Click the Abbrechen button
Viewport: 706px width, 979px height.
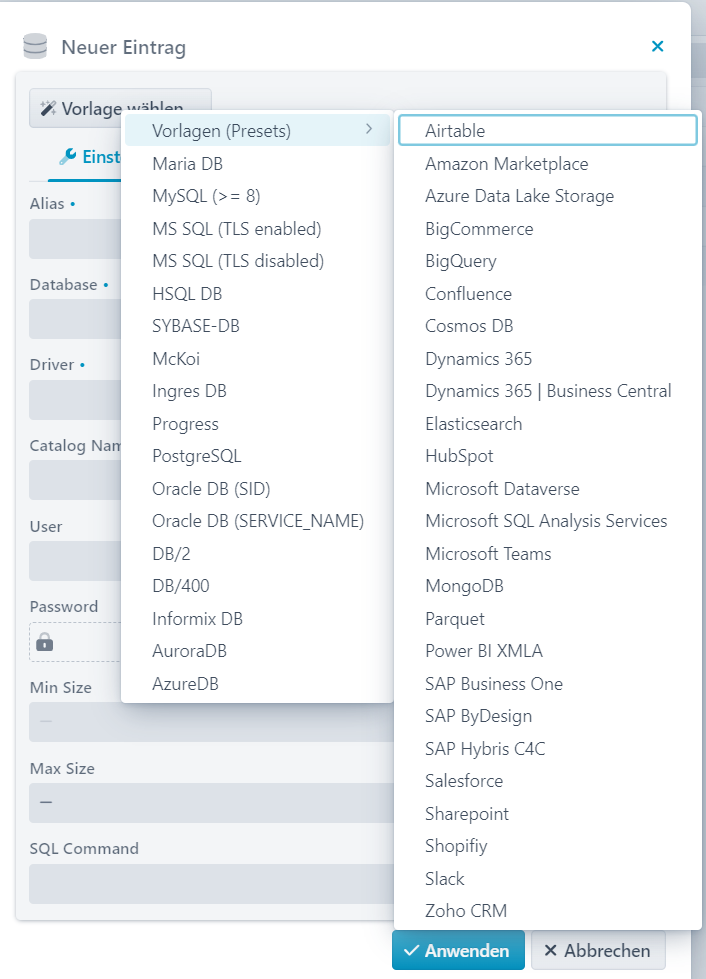598,950
